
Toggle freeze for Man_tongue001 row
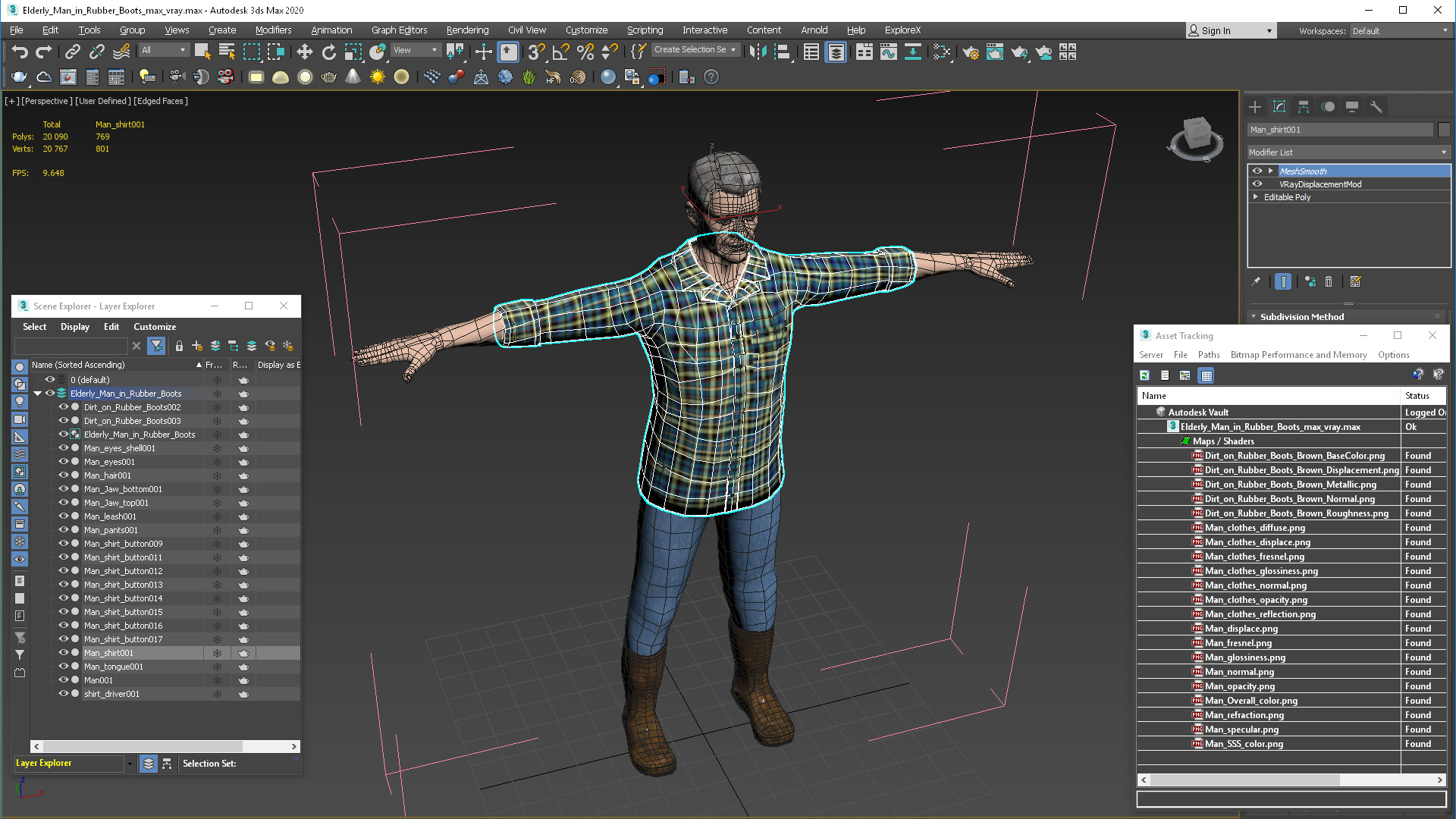(217, 667)
